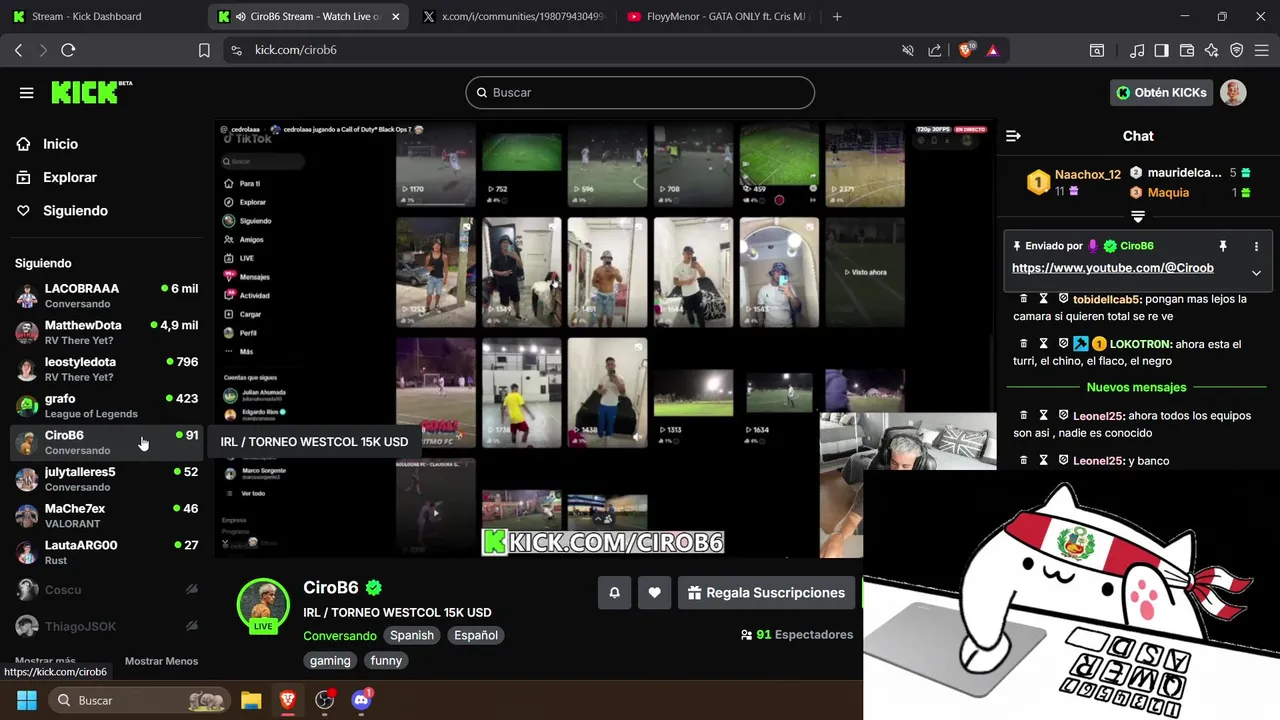Click CiroB6 live avatar

pyautogui.click(x=263, y=605)
